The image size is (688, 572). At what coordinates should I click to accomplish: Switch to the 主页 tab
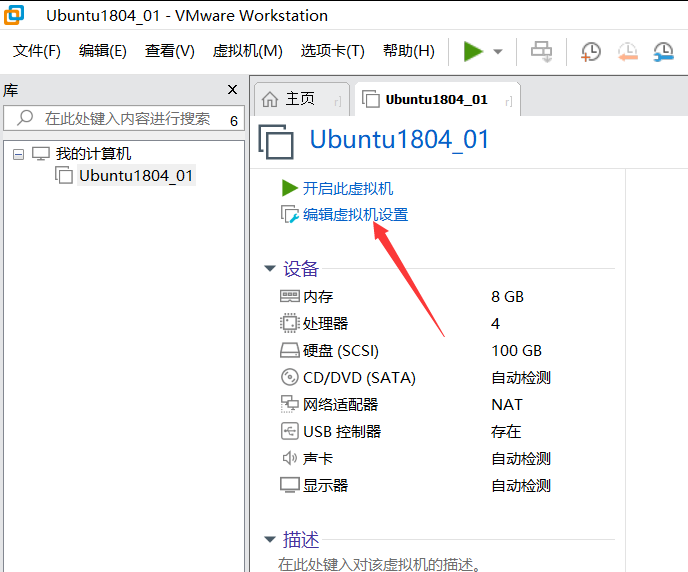click(301, 99)
